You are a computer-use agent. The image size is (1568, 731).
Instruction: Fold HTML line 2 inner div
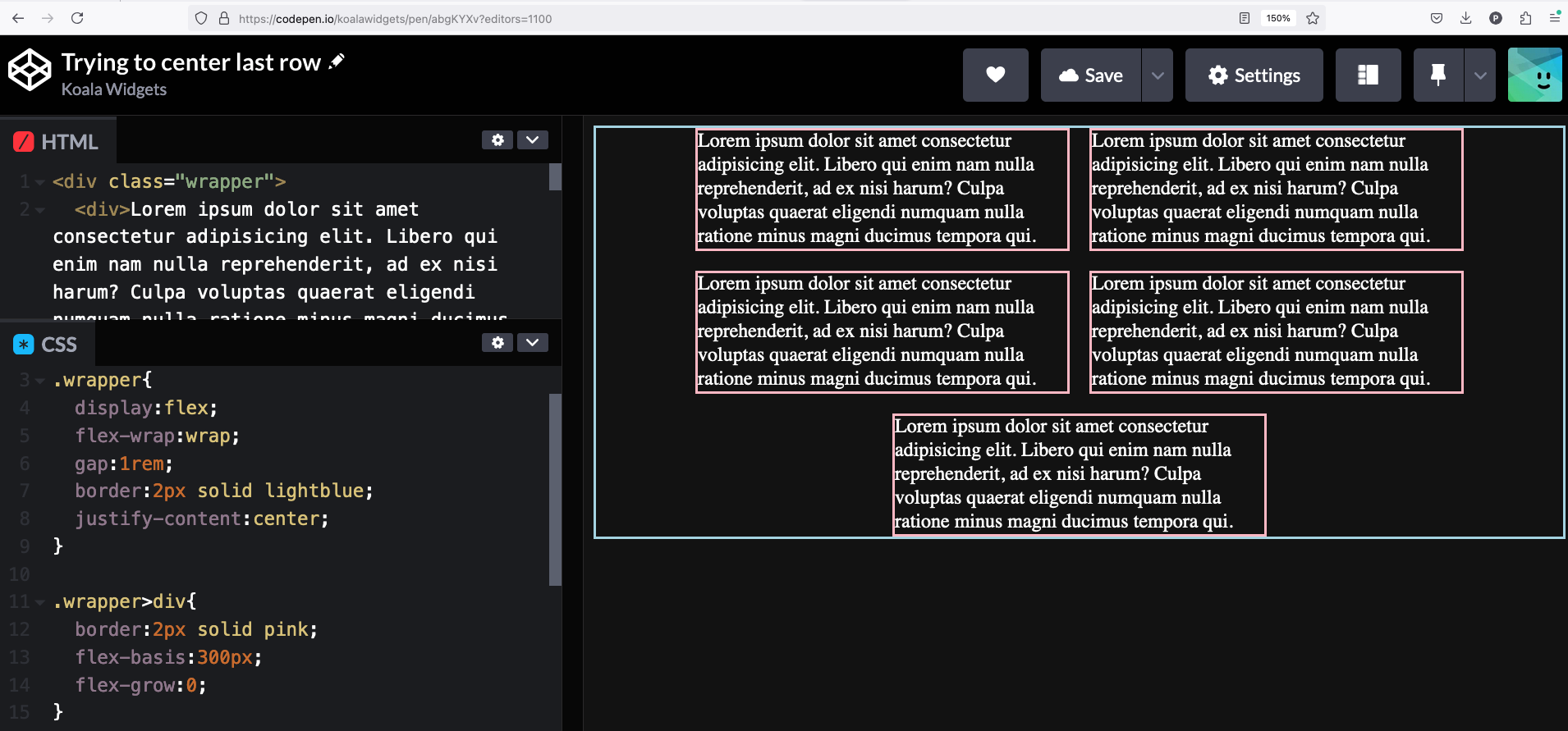[39, 210]
